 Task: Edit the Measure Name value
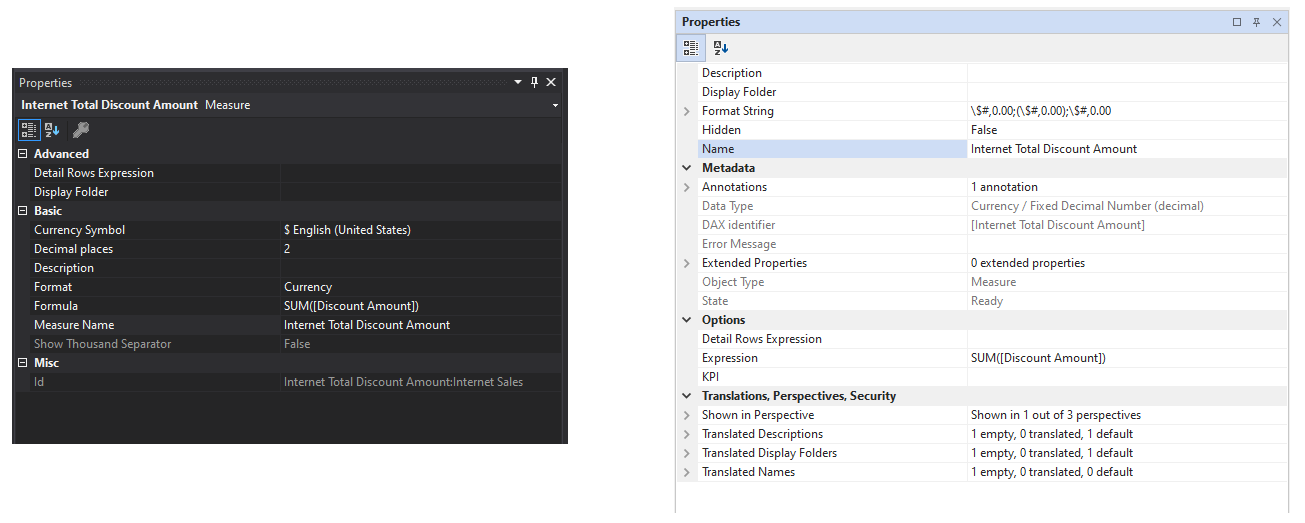[x=423, y=325]
